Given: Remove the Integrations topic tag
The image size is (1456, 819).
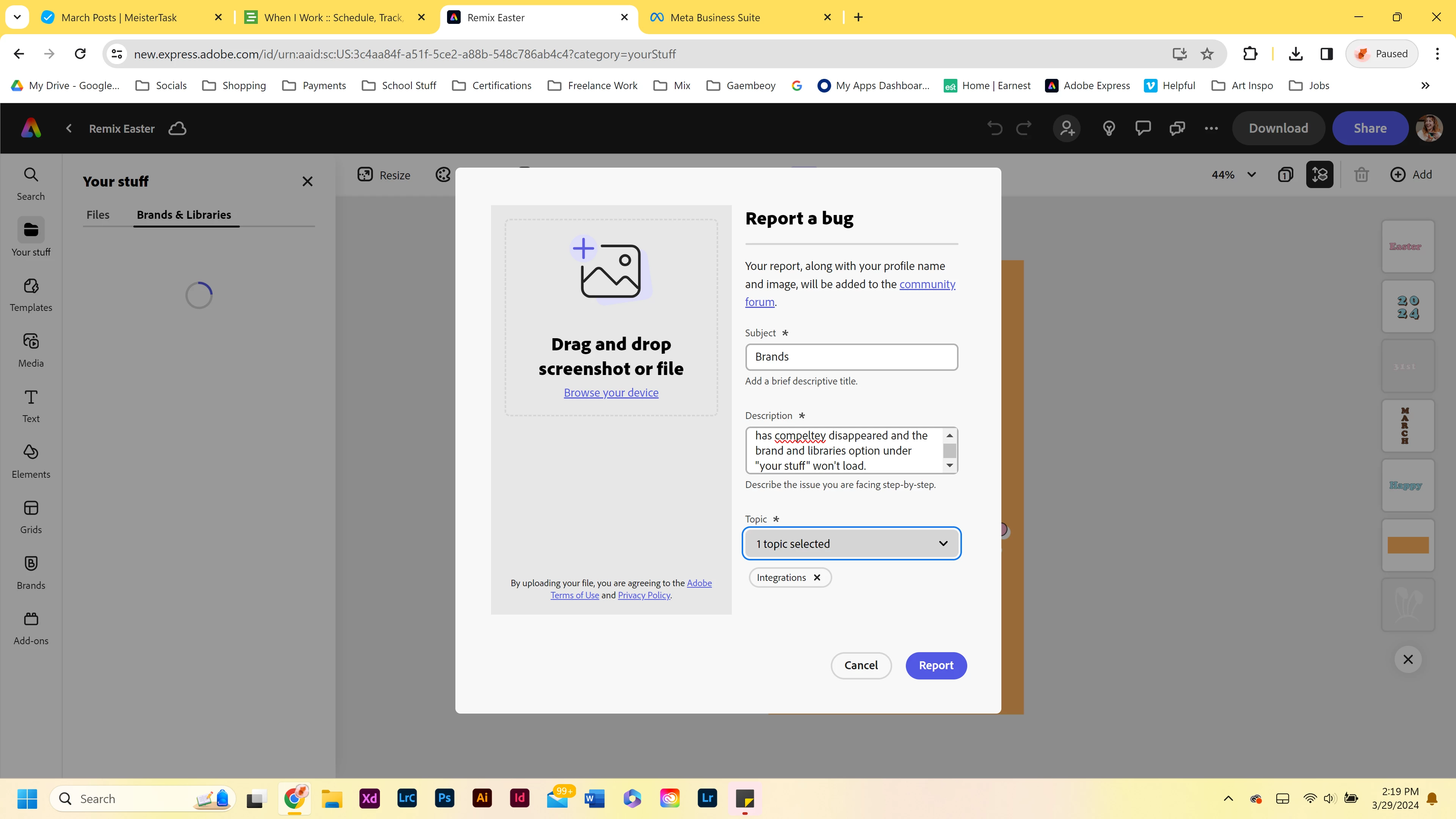Looking at the screenshot, I should point(817,577).
